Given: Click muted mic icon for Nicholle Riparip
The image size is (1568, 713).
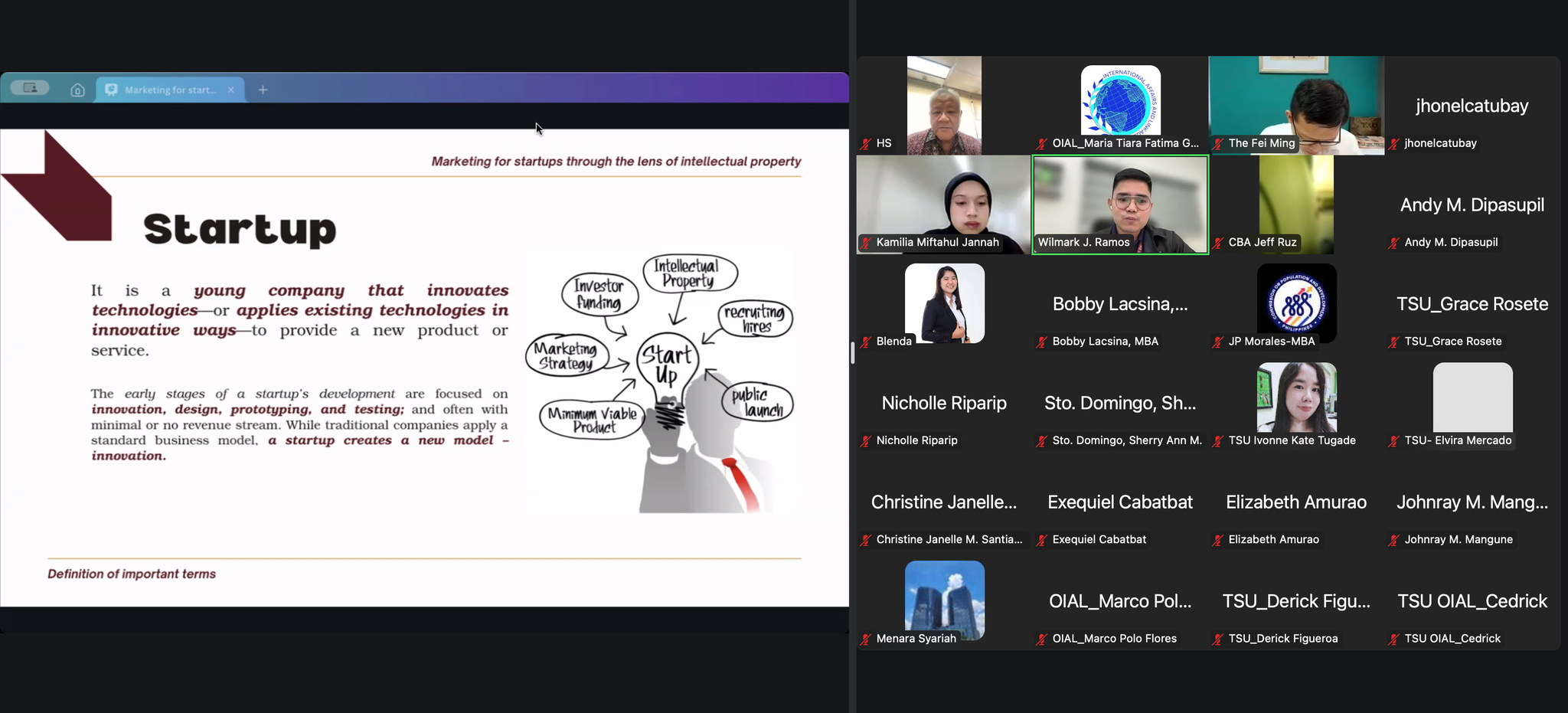Looking at the screenshot, I should [x=866, y=440].
